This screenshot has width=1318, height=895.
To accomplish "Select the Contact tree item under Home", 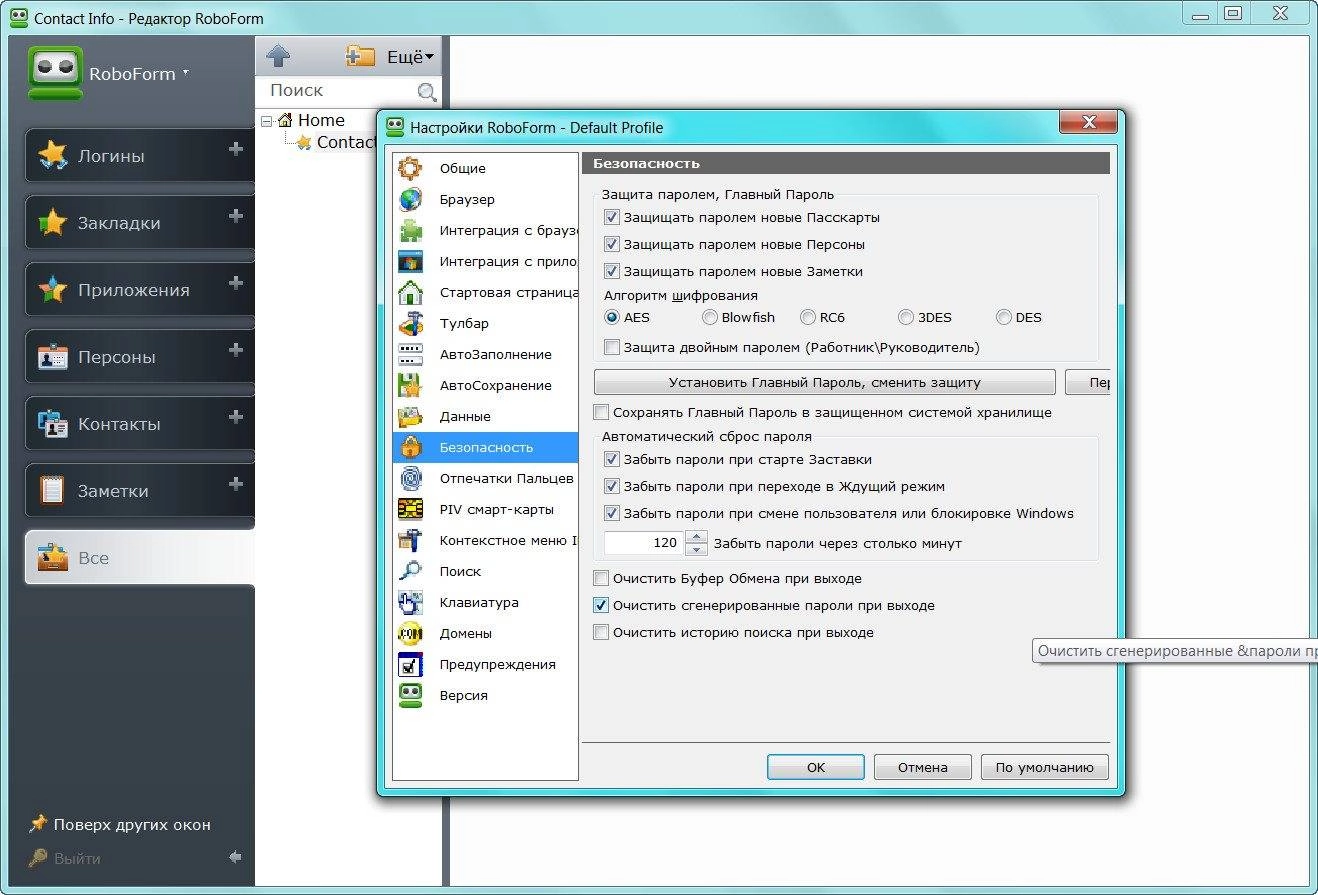I will [x=336, y=142].
